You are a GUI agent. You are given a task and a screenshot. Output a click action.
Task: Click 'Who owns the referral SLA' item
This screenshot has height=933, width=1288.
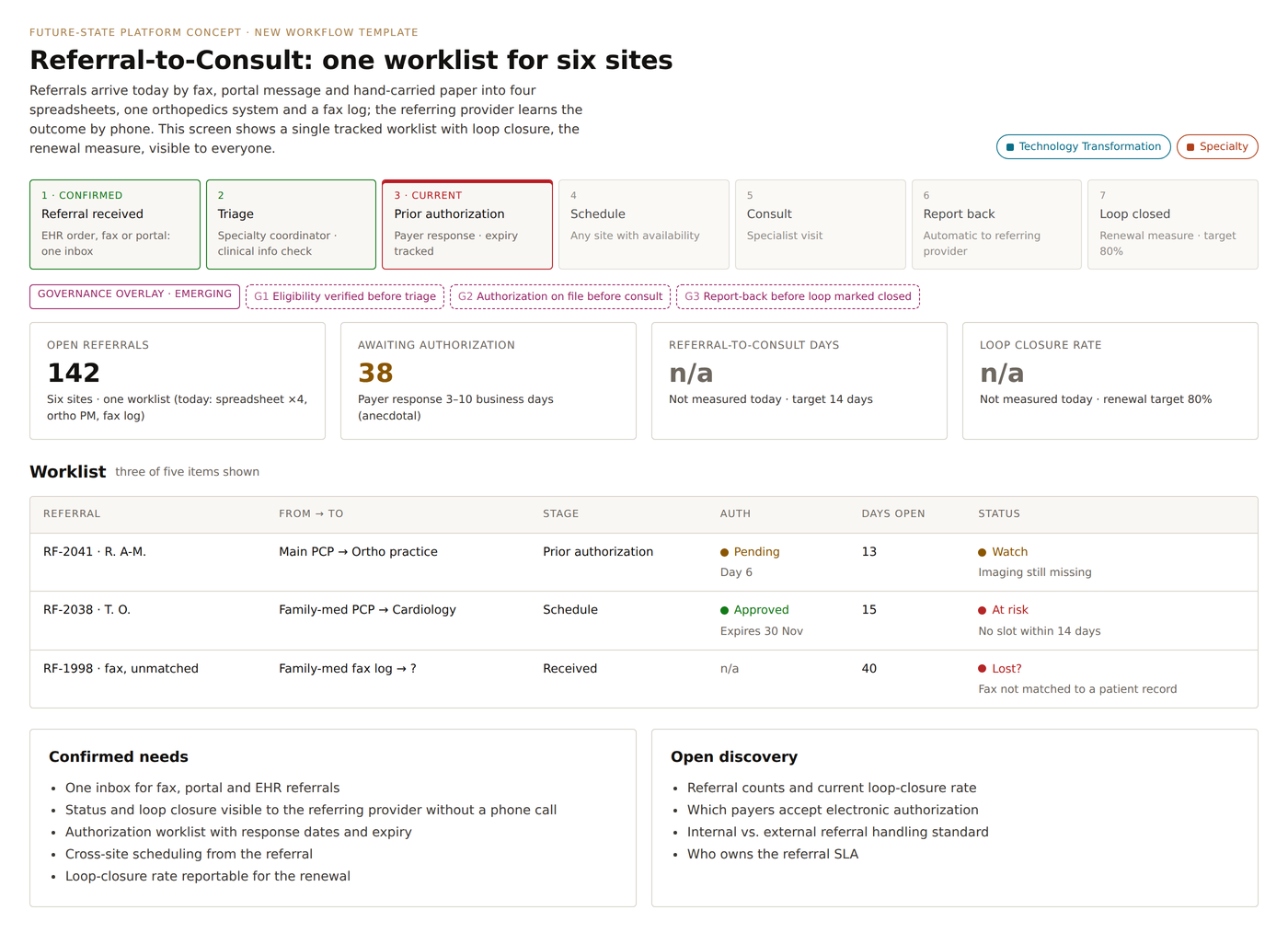773,854
